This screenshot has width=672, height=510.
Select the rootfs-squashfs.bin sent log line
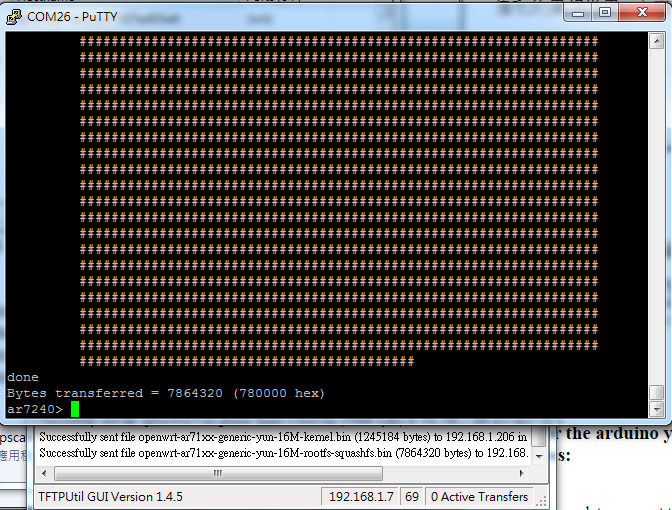(x=284, y=453)
